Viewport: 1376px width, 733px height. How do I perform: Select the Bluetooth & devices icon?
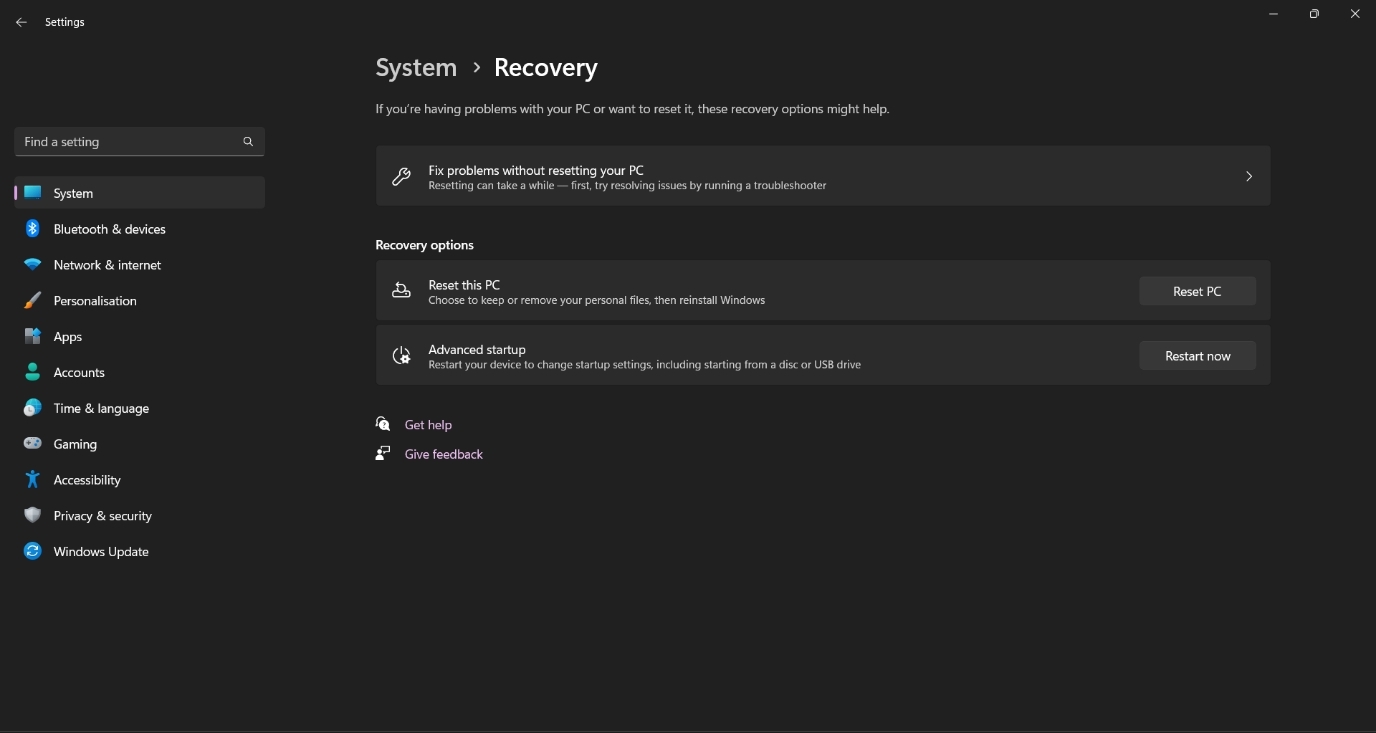[32, 229]
